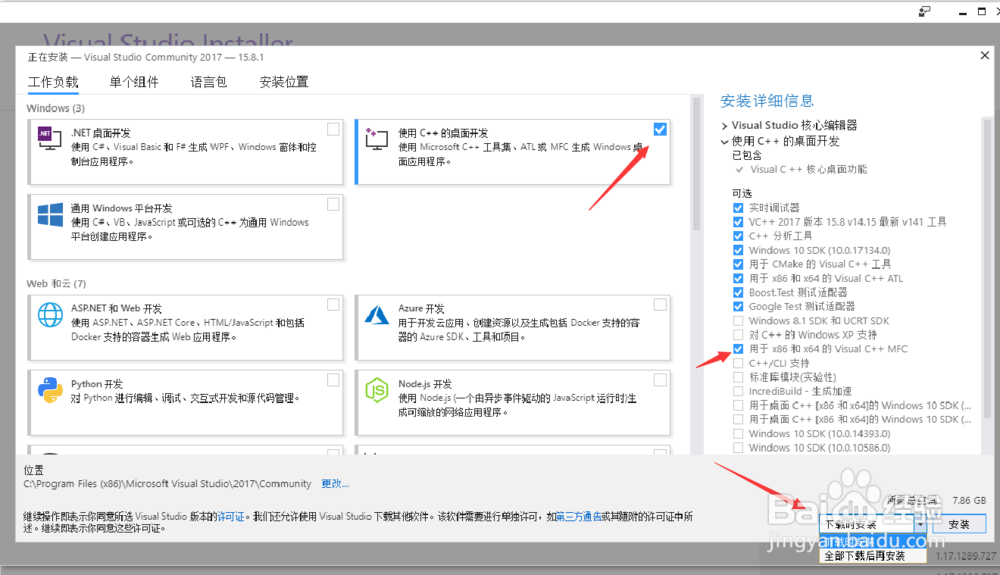The width and height of the screenshot is (1000, 575).
Task: Uncheck the Visual C++ MFC option
Action: coord(738,349)
